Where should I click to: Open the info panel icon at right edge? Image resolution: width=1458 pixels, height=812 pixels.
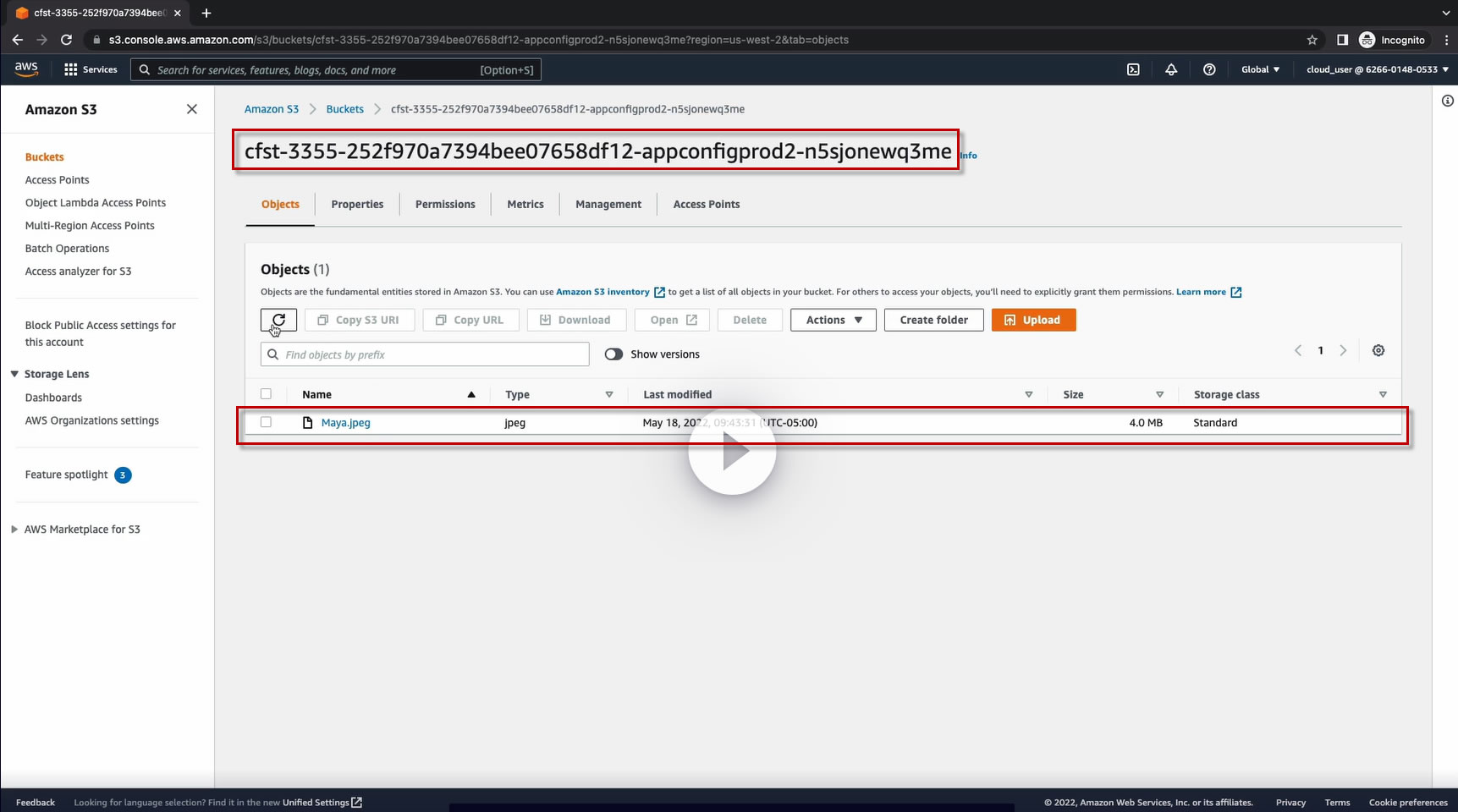click(x=1447, y=101)
